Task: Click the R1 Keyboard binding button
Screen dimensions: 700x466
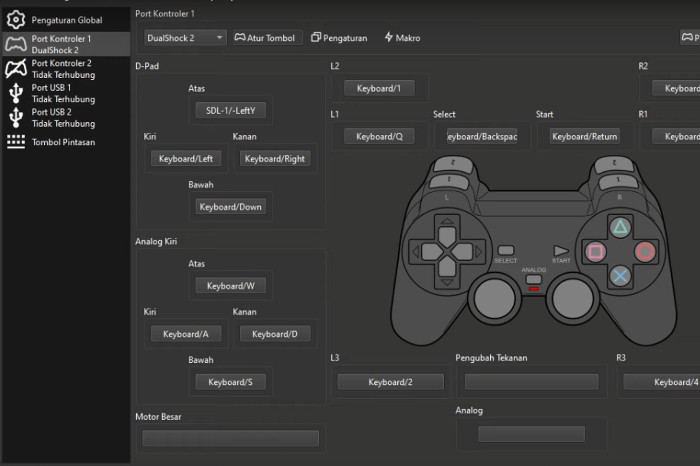Action: click(676, 136)
